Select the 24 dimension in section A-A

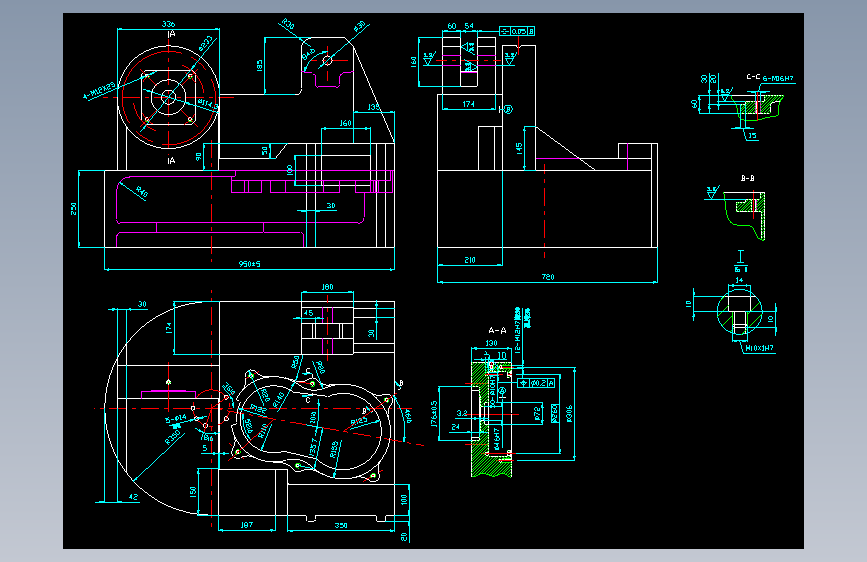456,426
